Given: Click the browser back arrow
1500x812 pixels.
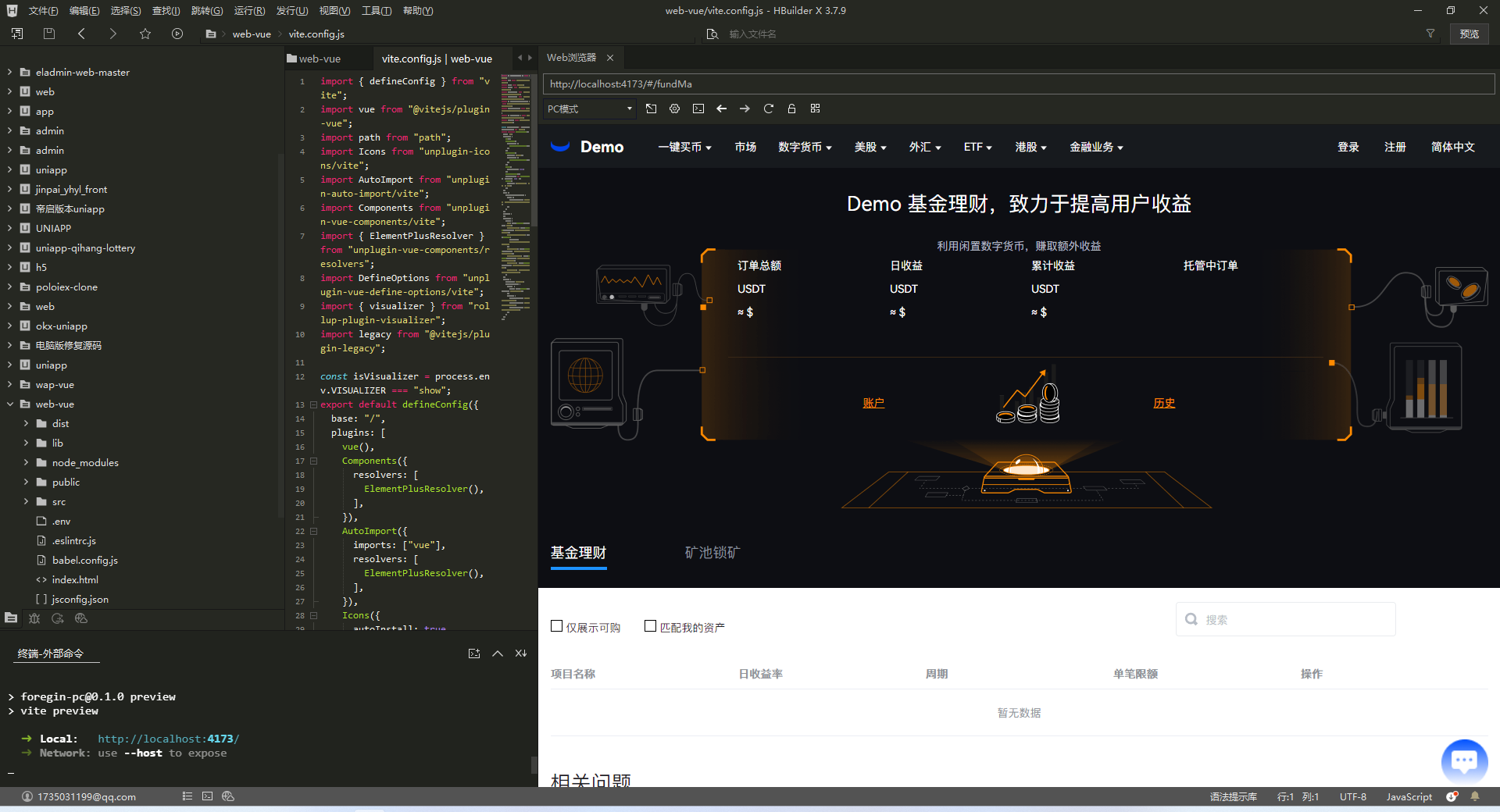Looking at the screenshot, I should coord(722,109).
